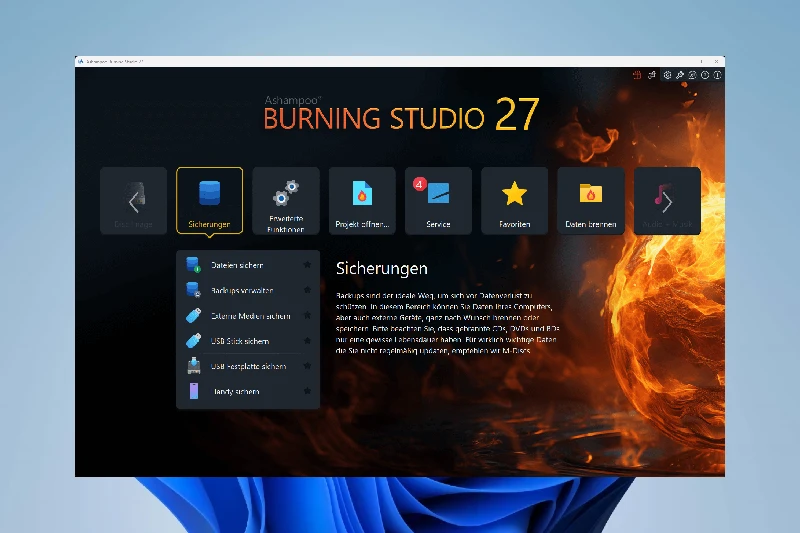800x533 pixels.
Task: Open the Sicherungen category tile
Action: pyautogui.click(x=209, y=200)
